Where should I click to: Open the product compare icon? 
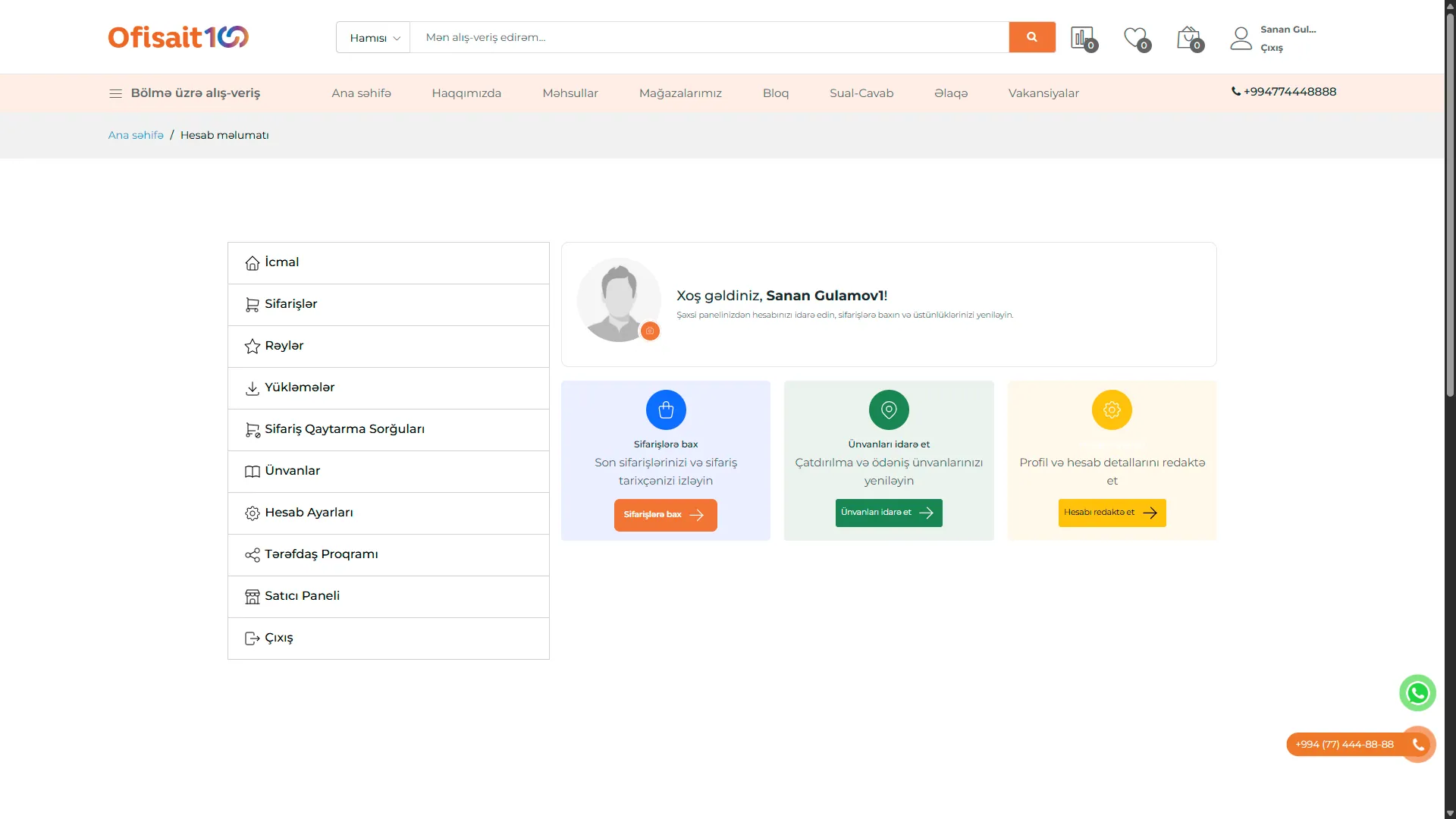(1083, 38)
